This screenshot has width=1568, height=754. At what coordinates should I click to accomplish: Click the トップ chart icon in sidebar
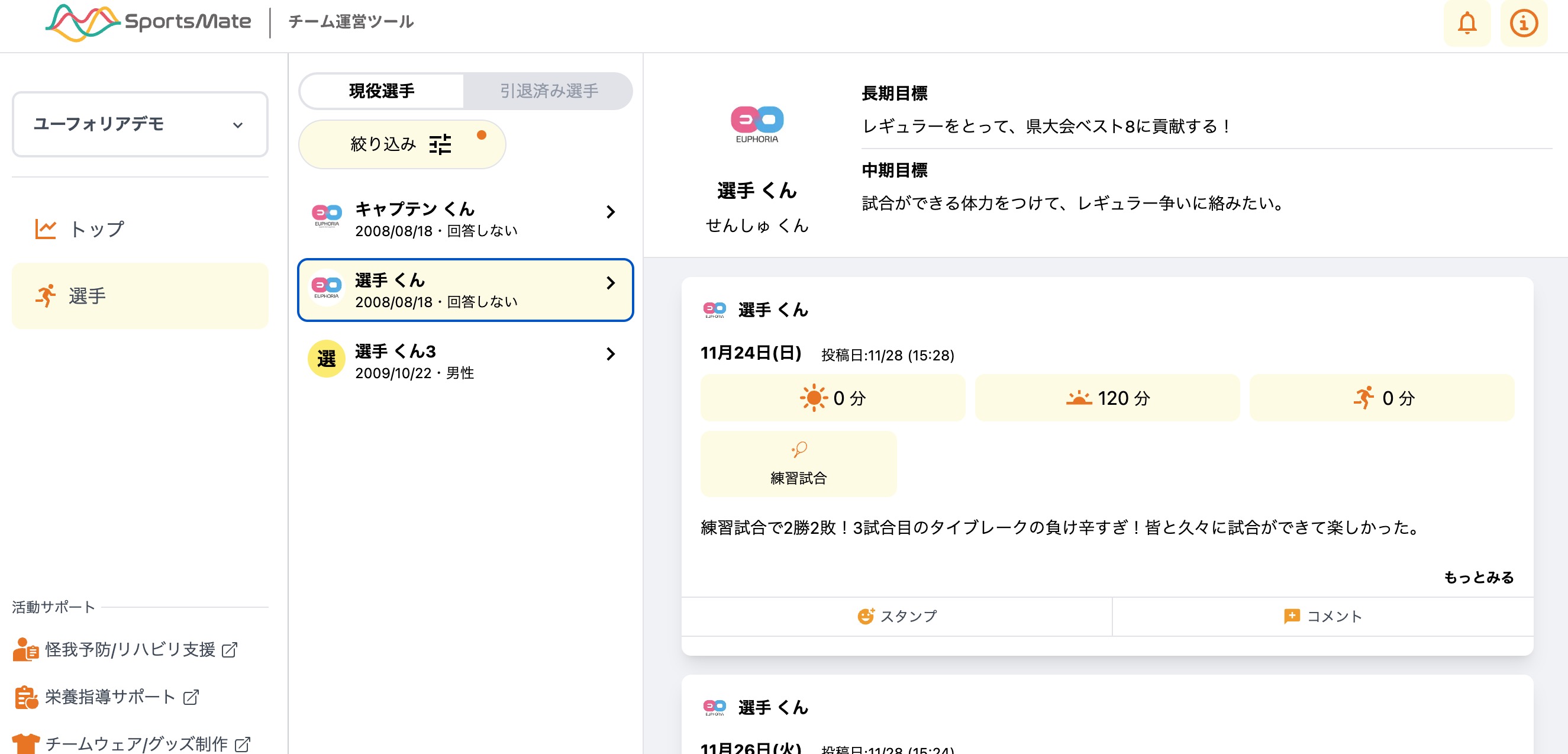click(46, 229)
